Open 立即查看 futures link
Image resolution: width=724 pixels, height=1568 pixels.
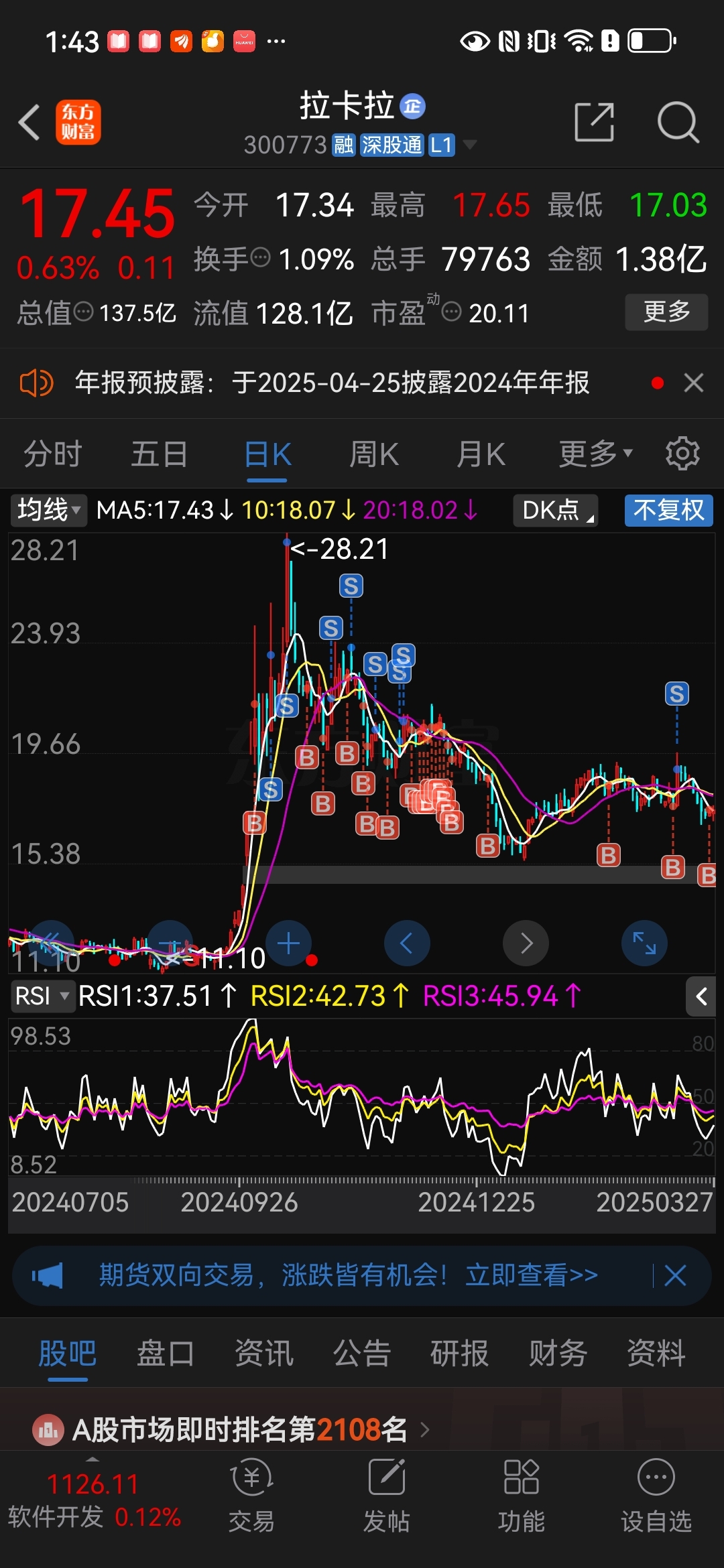[x=532, y=1275]
